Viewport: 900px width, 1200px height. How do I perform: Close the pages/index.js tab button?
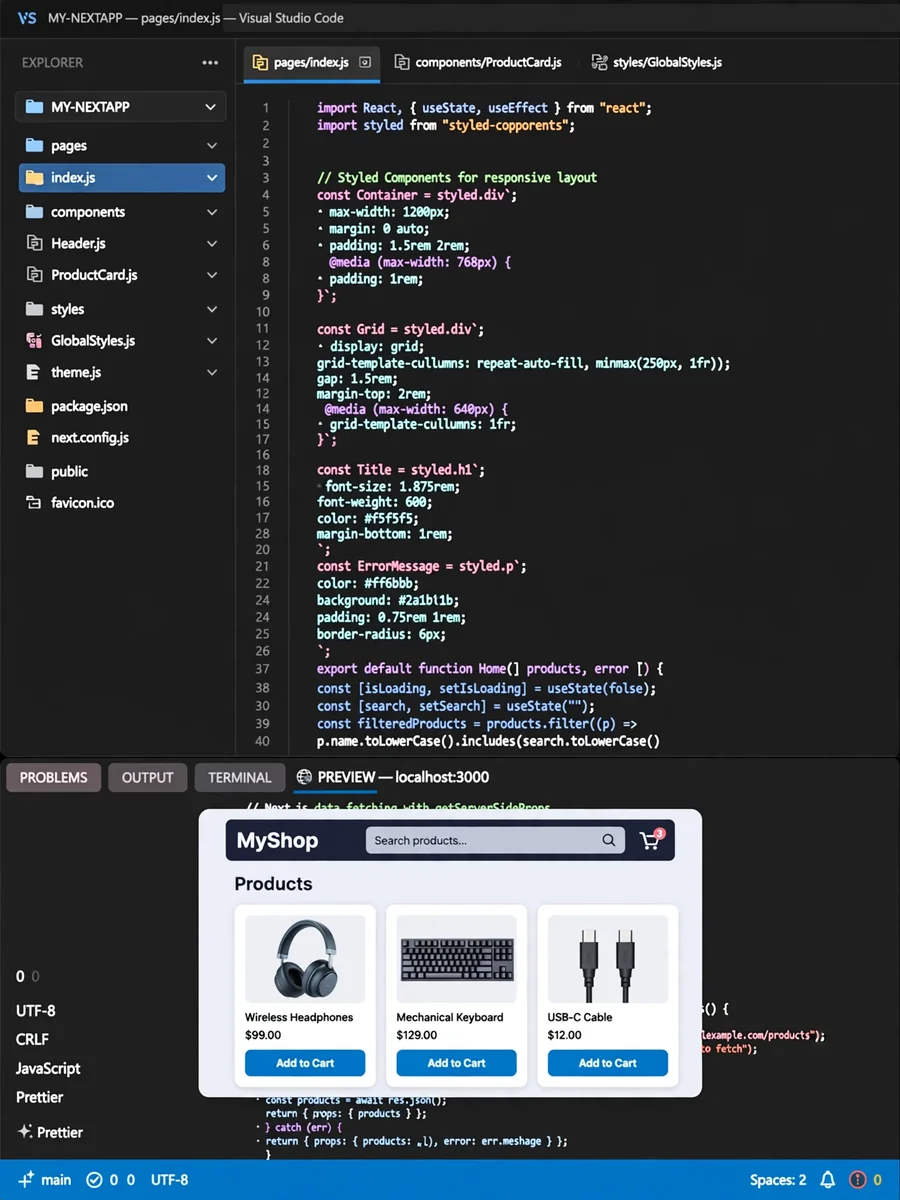tap(365, 62)
